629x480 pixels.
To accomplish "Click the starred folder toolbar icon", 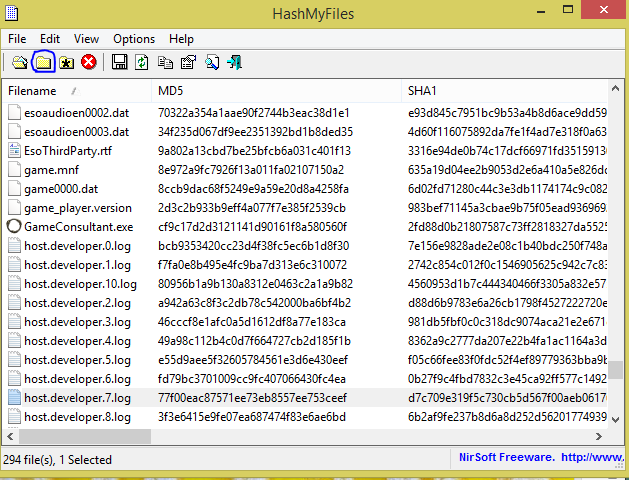I will click(67, 63).
